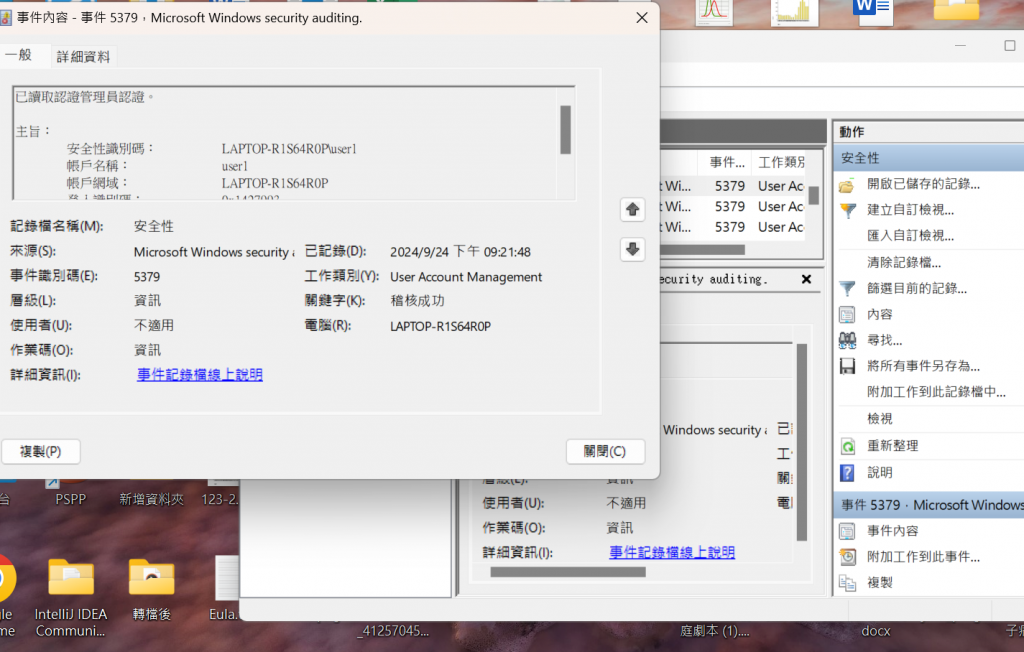Click event list vertical scrollbar in Event Viewer
1024x652 pixels.
click(814, 196)
